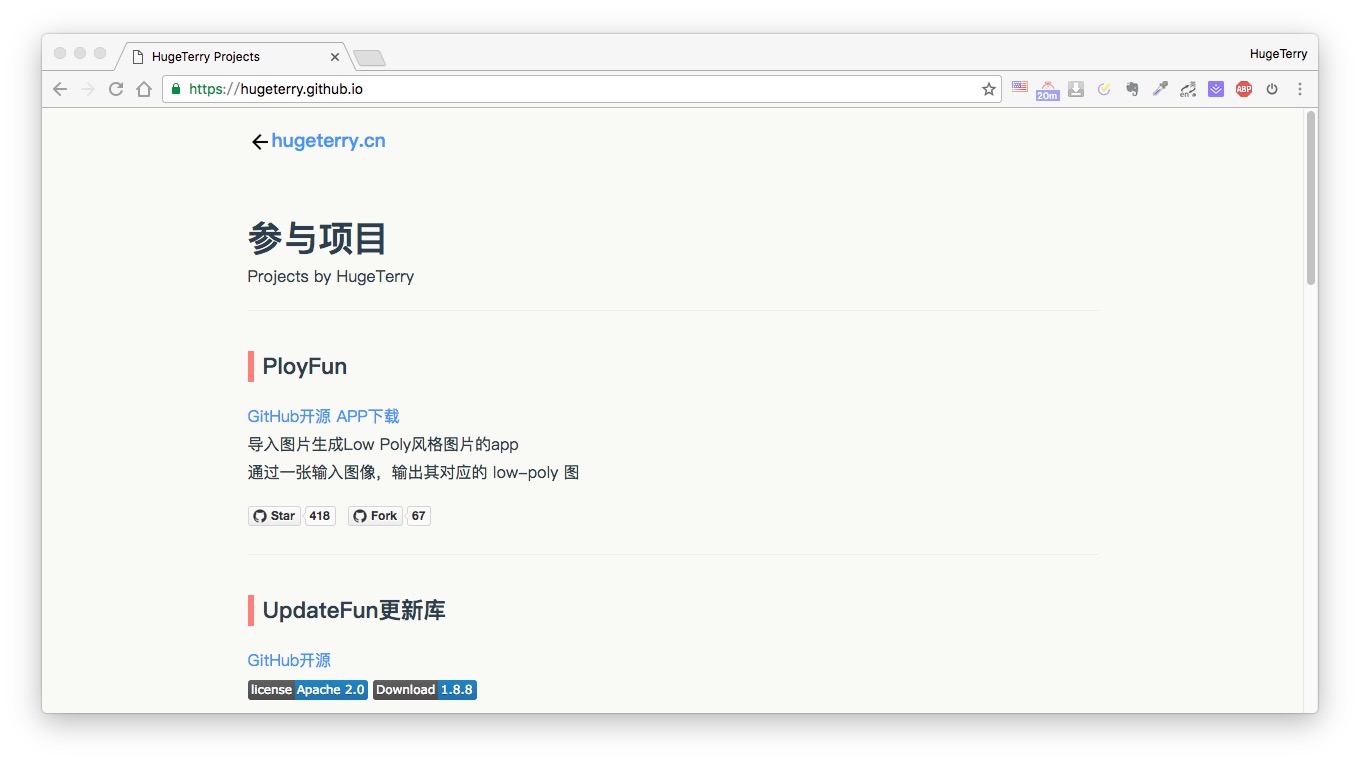This screenshot has width=1360, height=763.
Task: Click the star count 418
Action: [320, 516]
